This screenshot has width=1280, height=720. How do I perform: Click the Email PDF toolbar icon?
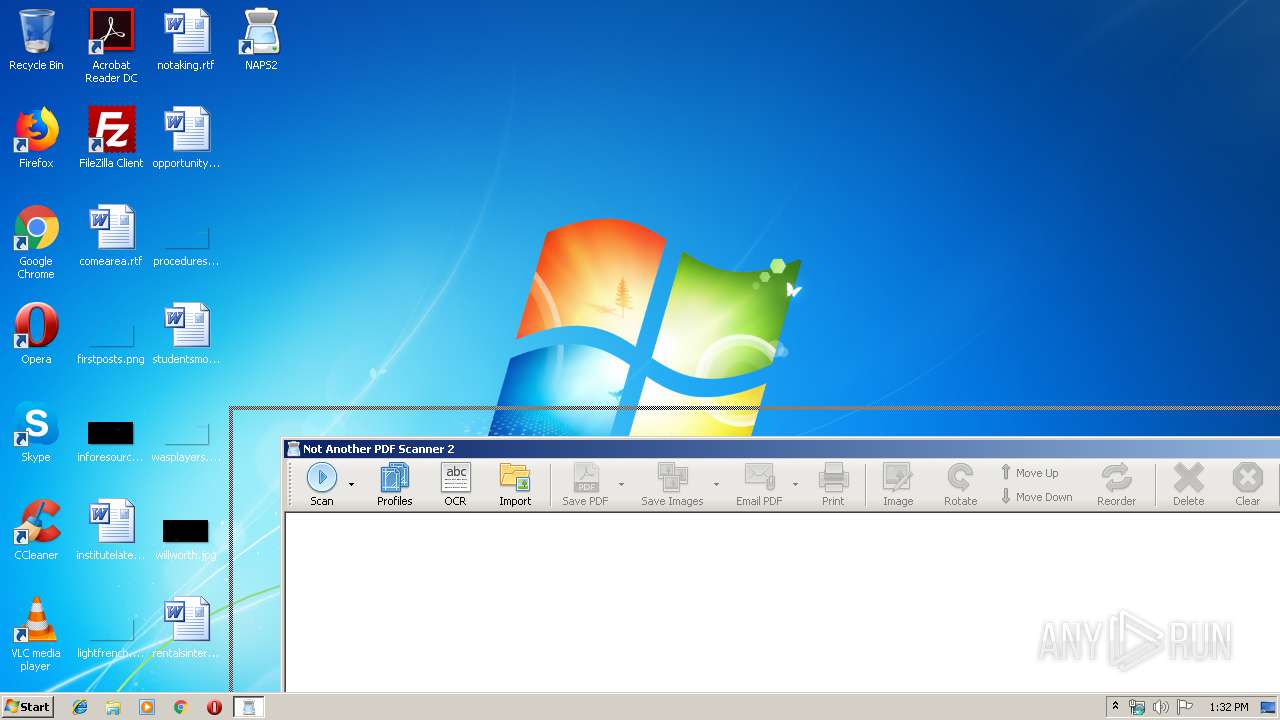coord(759,485)
